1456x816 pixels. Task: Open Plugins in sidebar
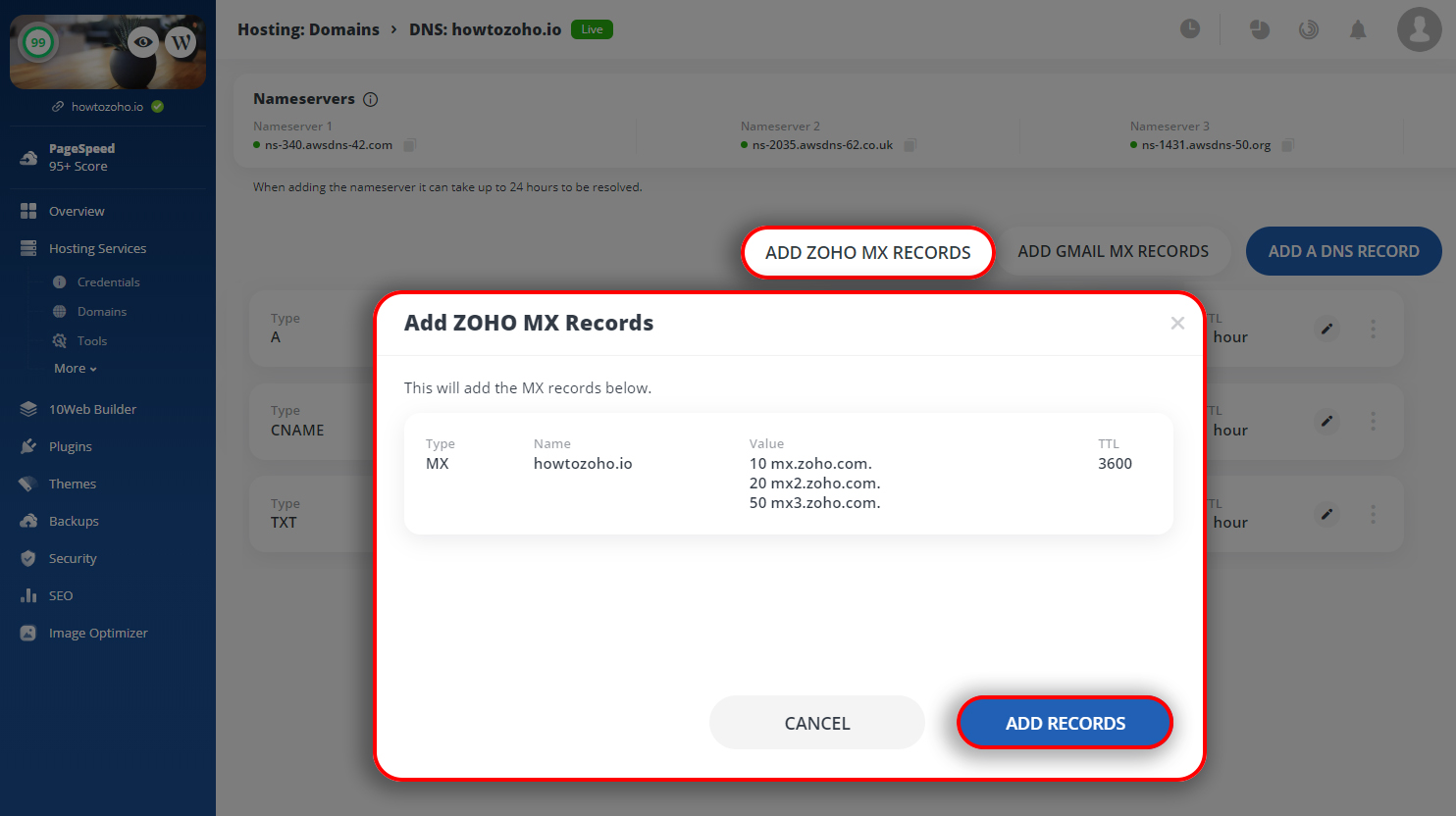point(71,446)
